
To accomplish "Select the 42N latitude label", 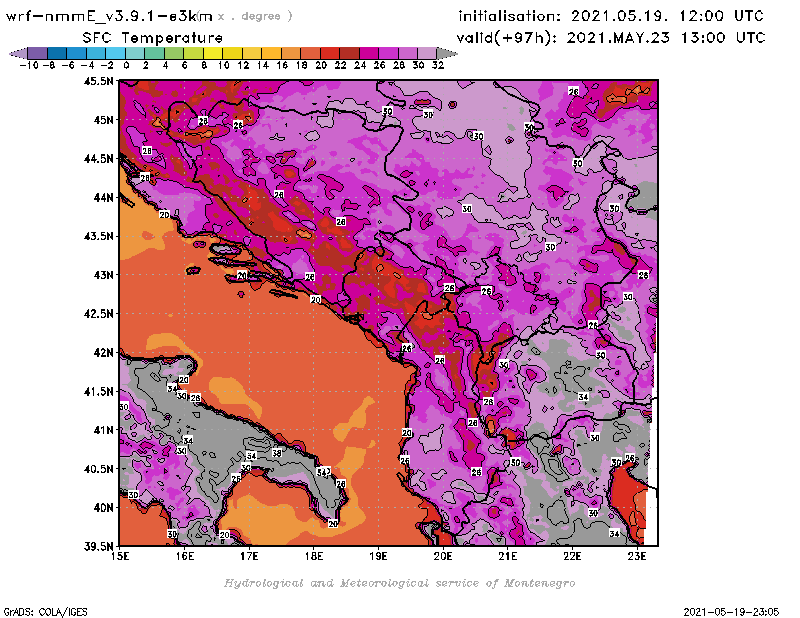I will (x=103, y=353).
